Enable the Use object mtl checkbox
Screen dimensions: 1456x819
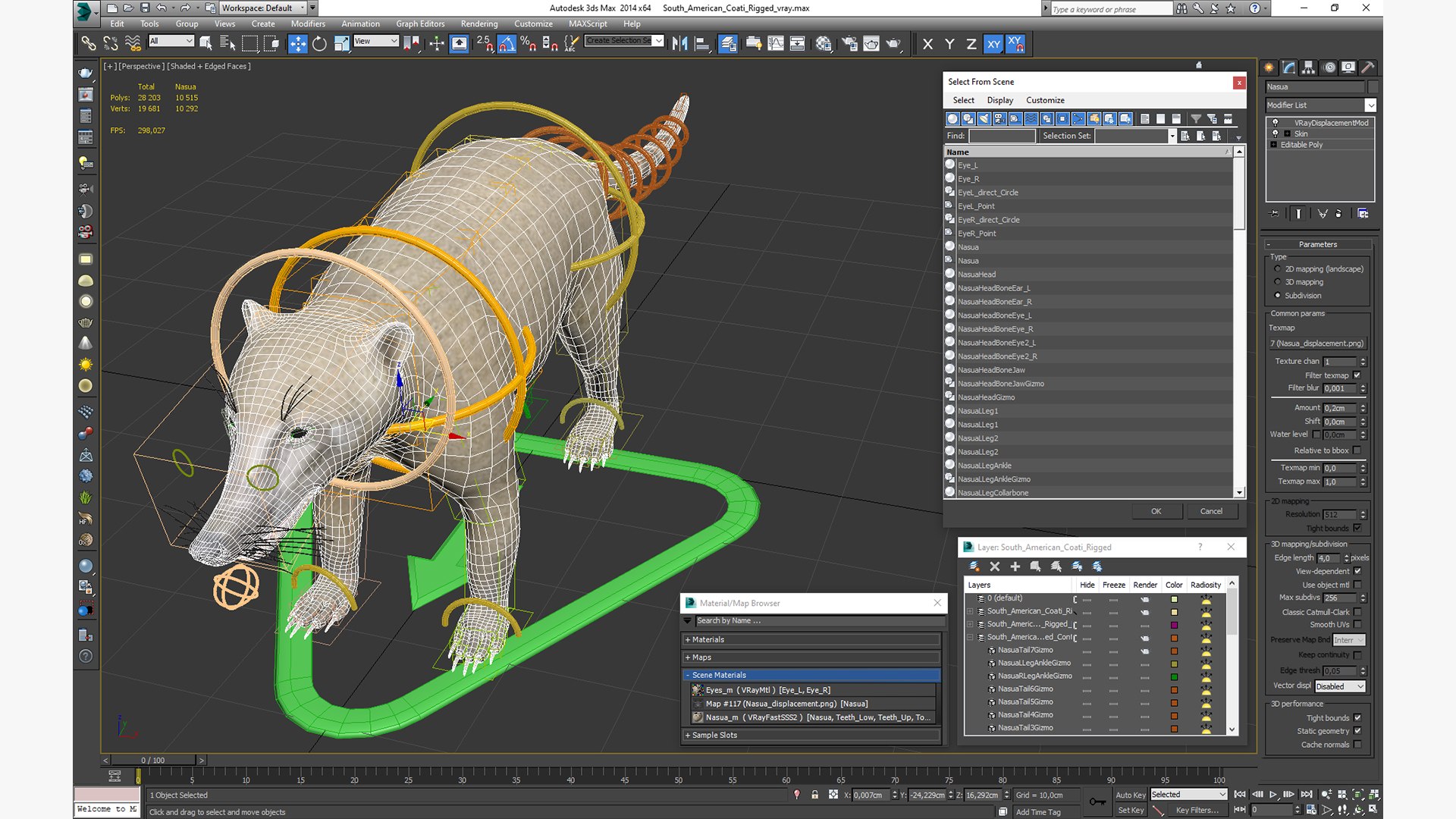pos(1357,585)
